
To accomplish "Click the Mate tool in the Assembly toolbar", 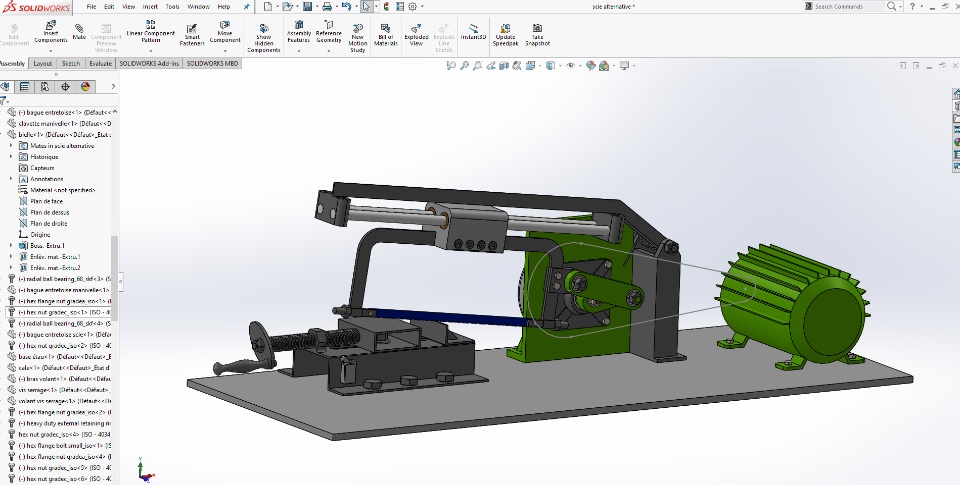I will point(79,32).
